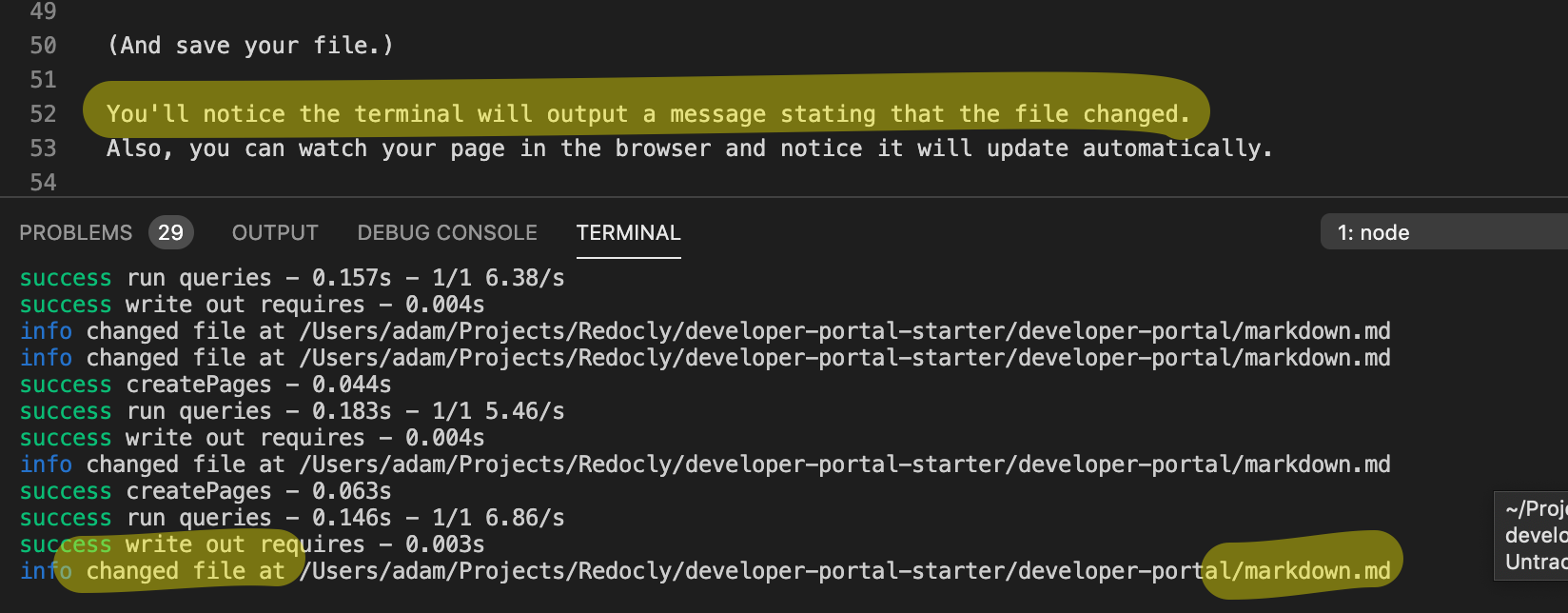Click the highlighted "You'll notice the terminal" sentence

point(647,114)
